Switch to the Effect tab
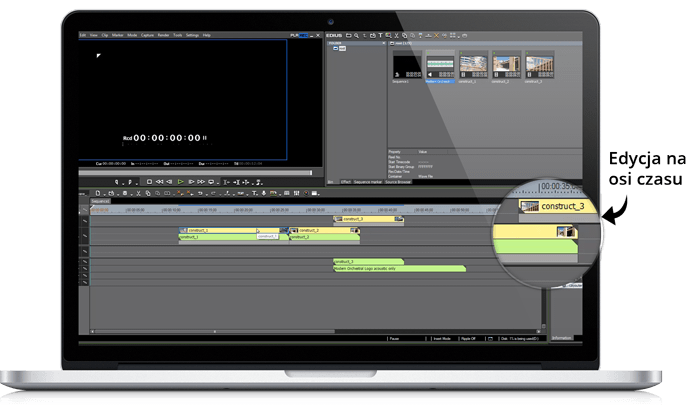695x410 pixels. coord(346,181)
